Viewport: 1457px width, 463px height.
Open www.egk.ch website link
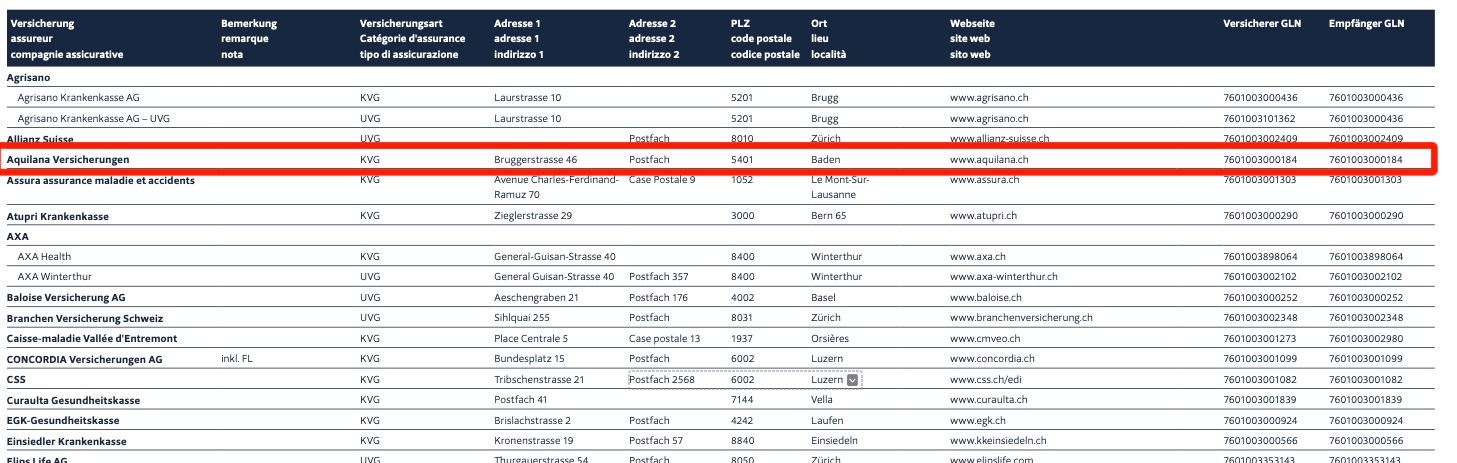point(979,421)
